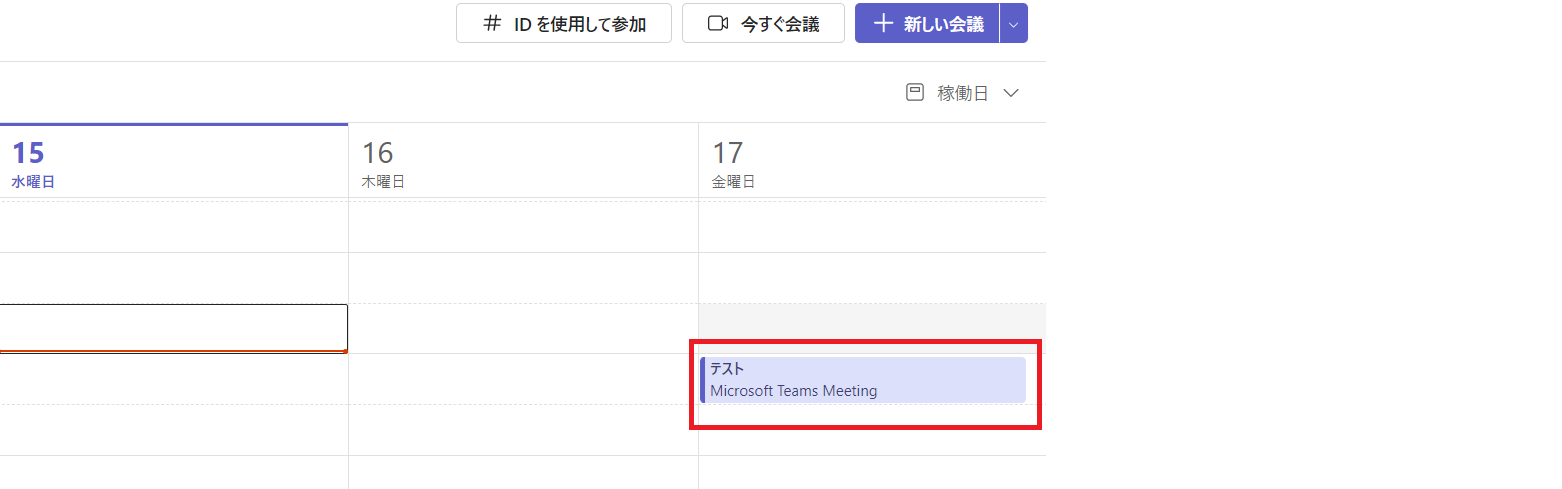Select Thursday the 16th column header
The image size is (1562, 489).
tap(523, 161)
